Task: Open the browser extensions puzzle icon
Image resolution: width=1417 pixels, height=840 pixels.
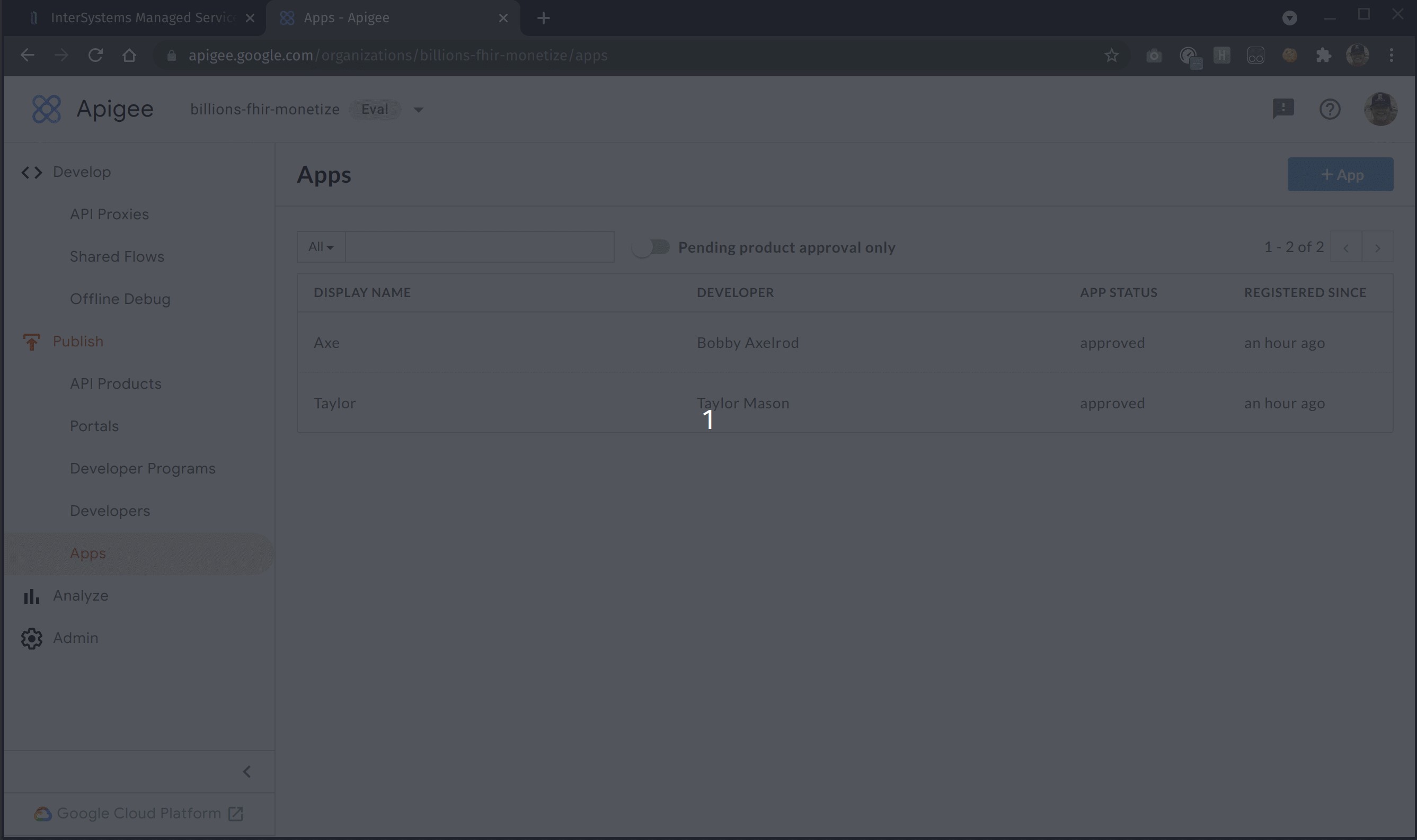Action: [1323, 56]
